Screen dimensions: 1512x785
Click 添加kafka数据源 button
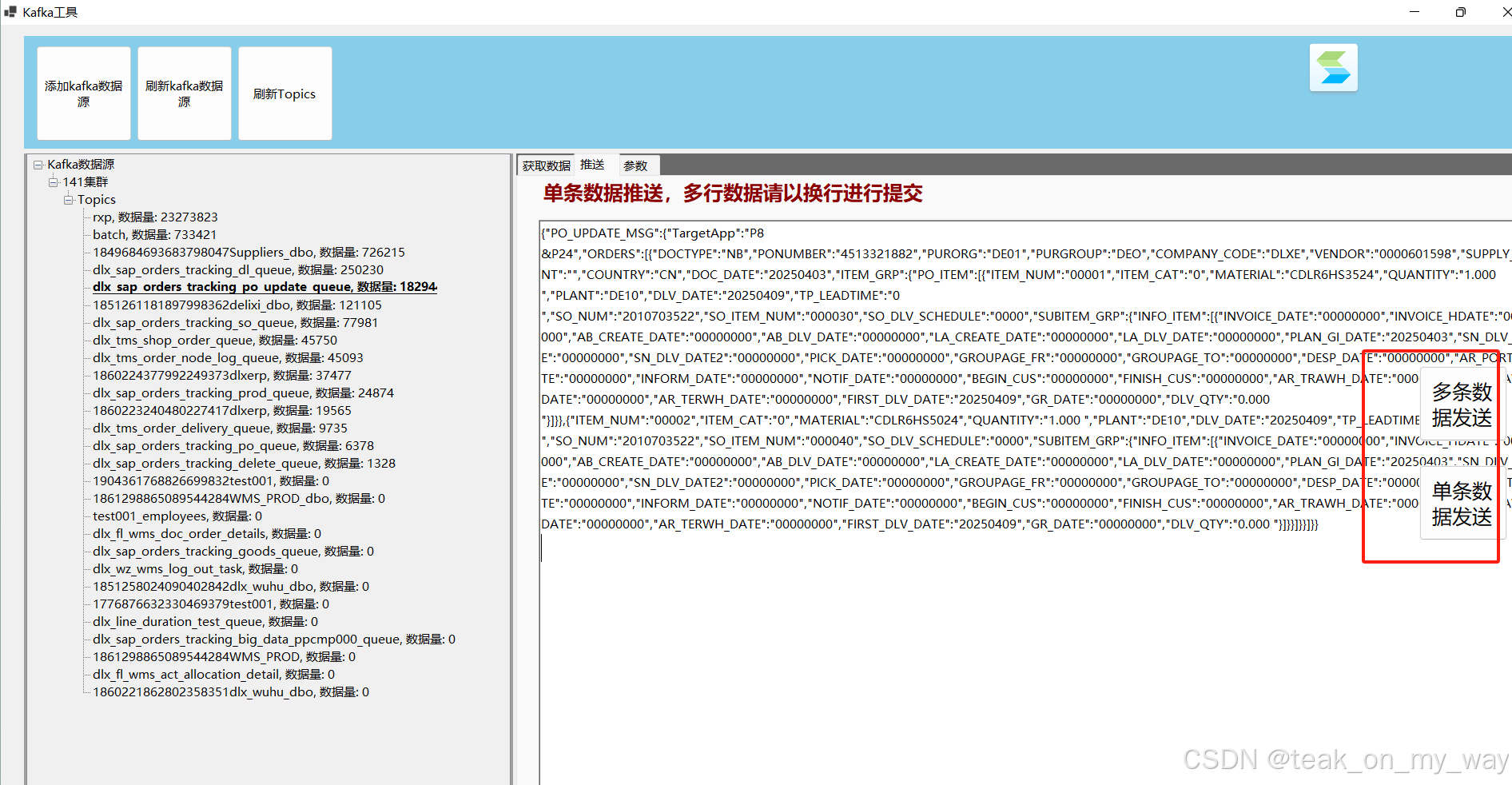coord(84,94)
